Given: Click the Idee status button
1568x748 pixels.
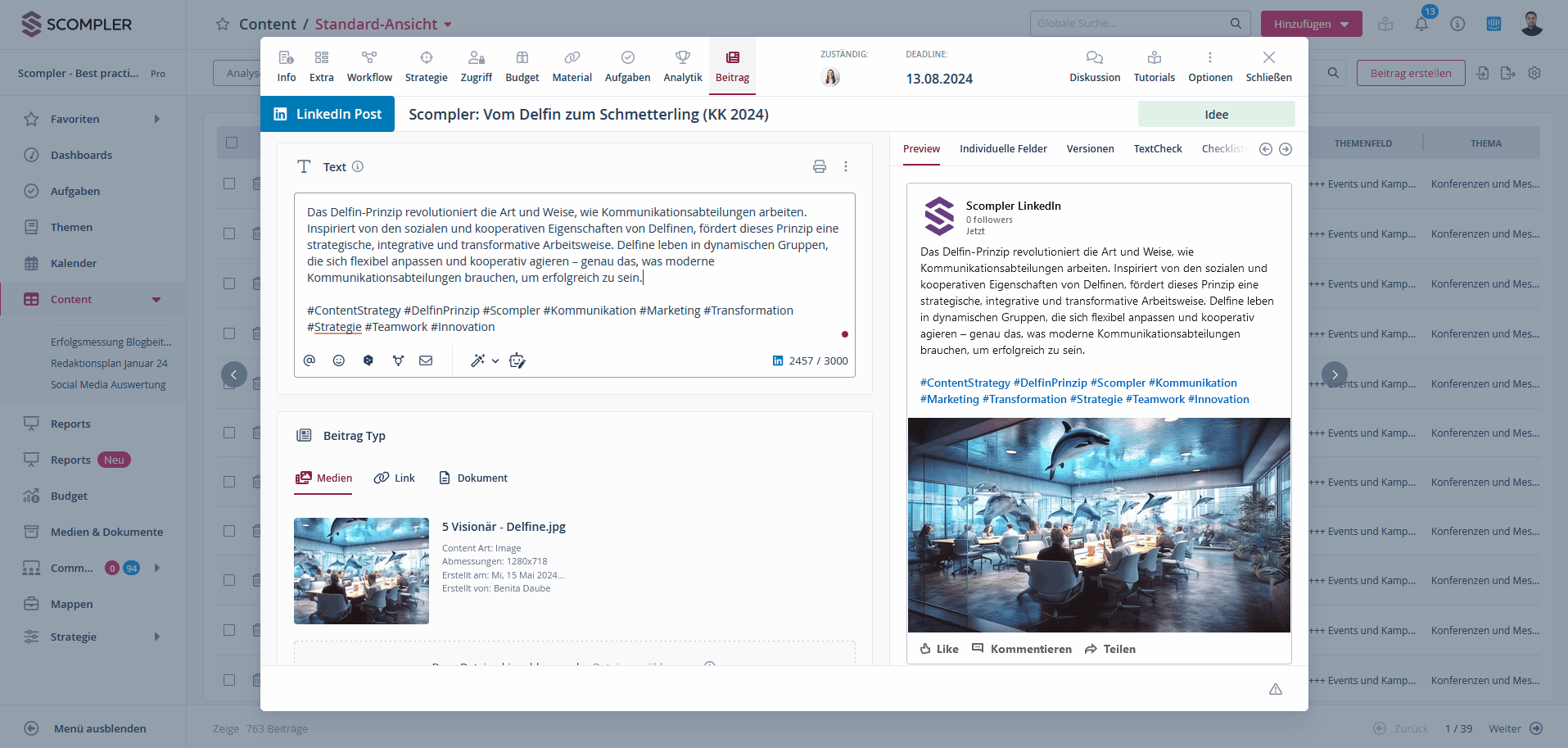Looking at the screenshot, I should (1216, 115).
